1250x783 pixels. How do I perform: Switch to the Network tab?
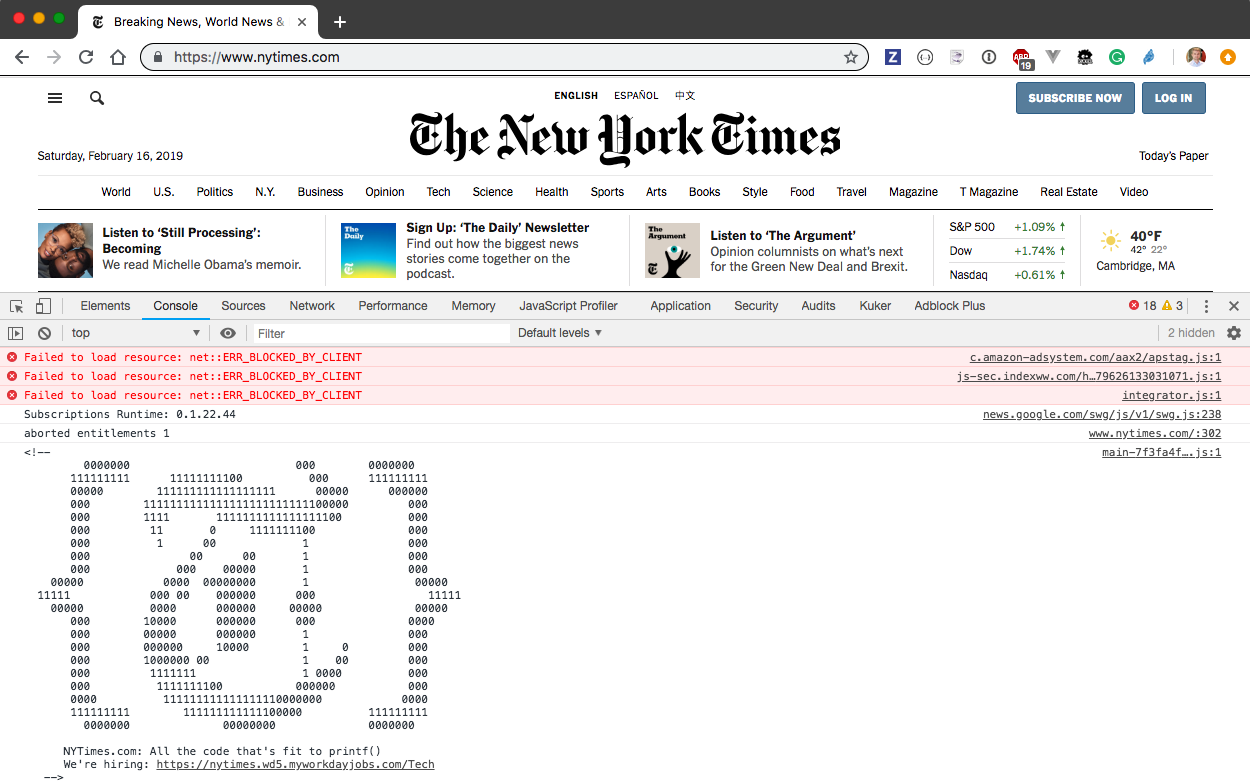pos(312,306)
